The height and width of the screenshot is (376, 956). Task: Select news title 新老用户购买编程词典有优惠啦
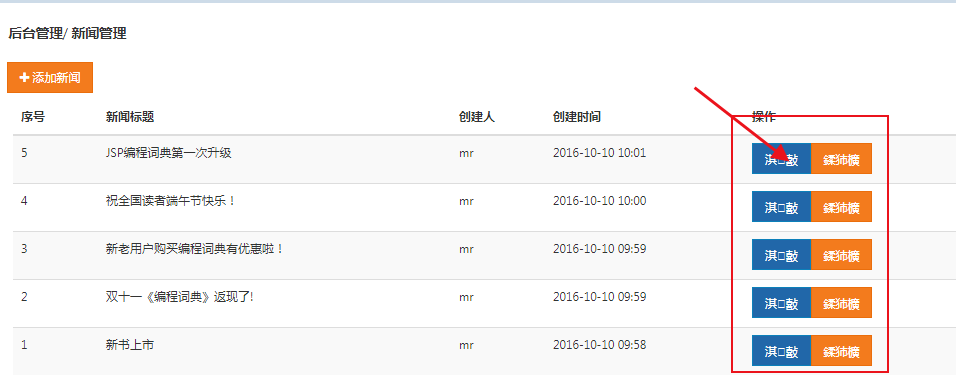[x=195, y=249]
